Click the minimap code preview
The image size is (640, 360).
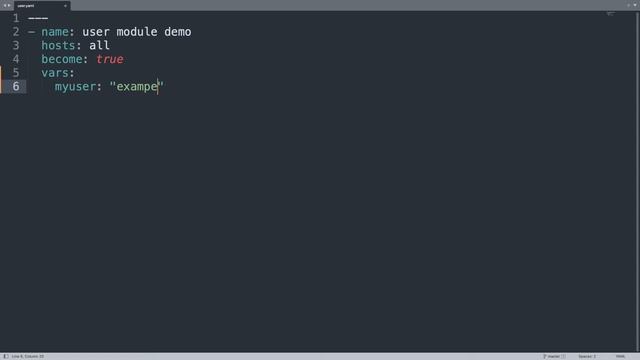click(x=611, y=14)
